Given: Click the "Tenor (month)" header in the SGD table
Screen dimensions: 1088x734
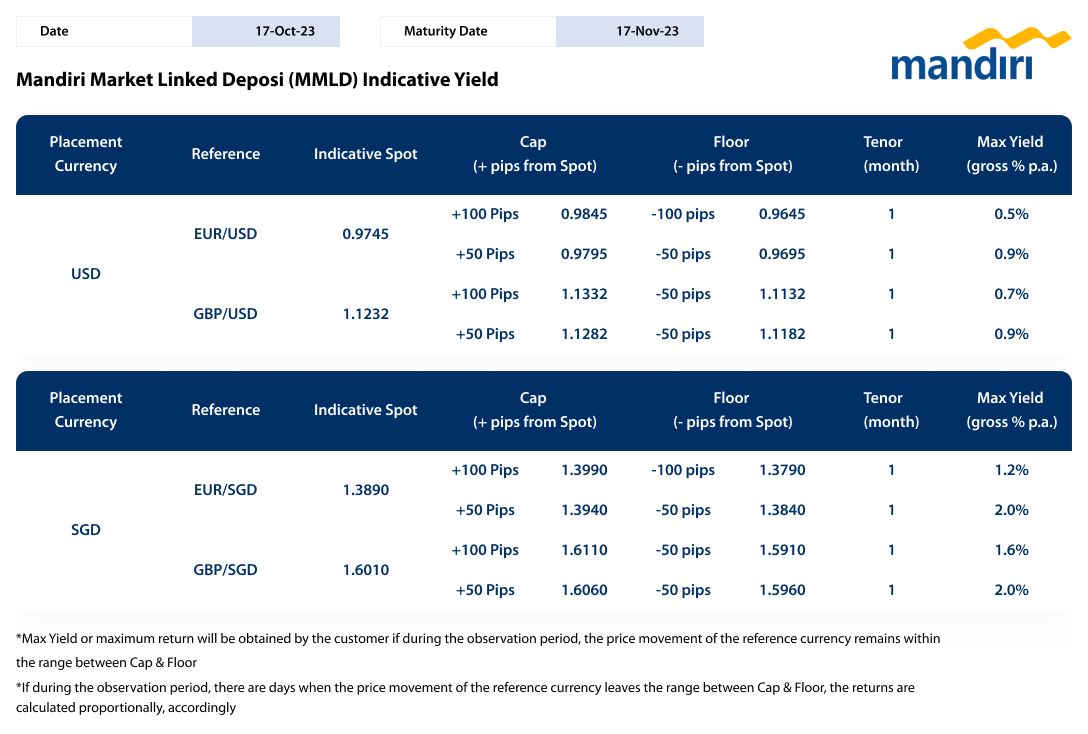Looking at the screenshot, I should [891, 410].
